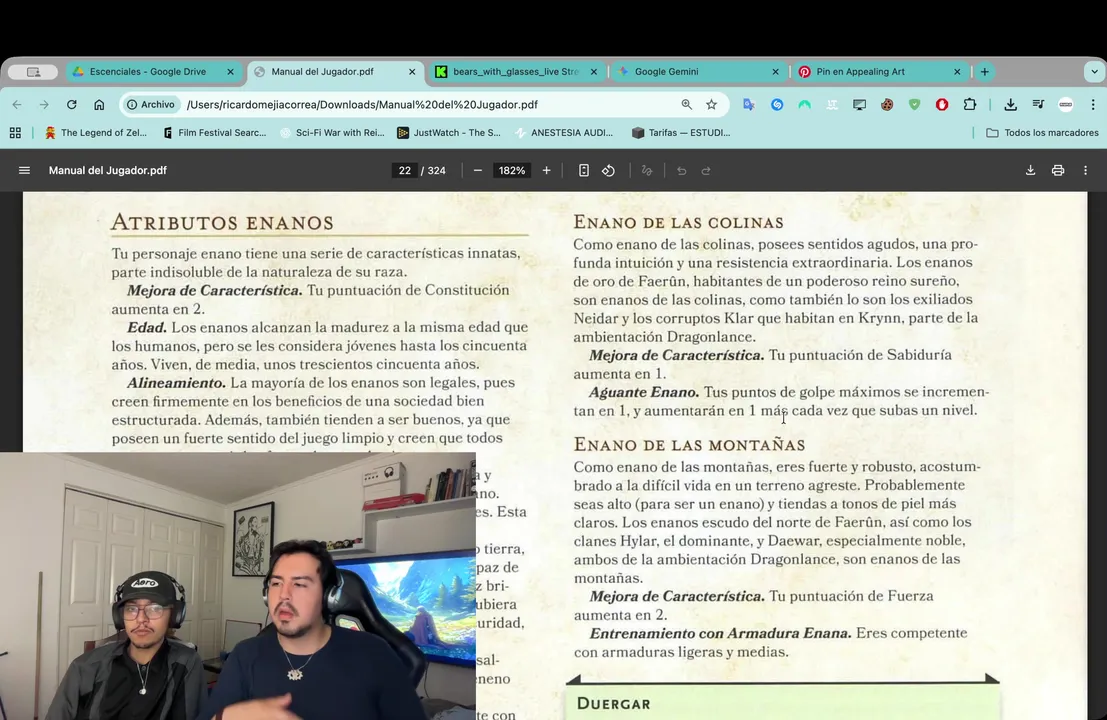Click the address bar zoom magnifier icon
Screen dimensions: 1107x720
pos(686,104)
